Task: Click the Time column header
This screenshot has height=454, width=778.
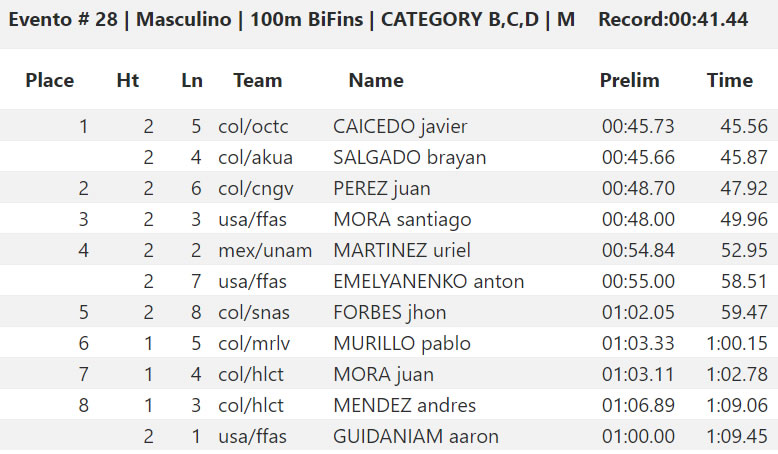Action: click(x=730, y=80)
